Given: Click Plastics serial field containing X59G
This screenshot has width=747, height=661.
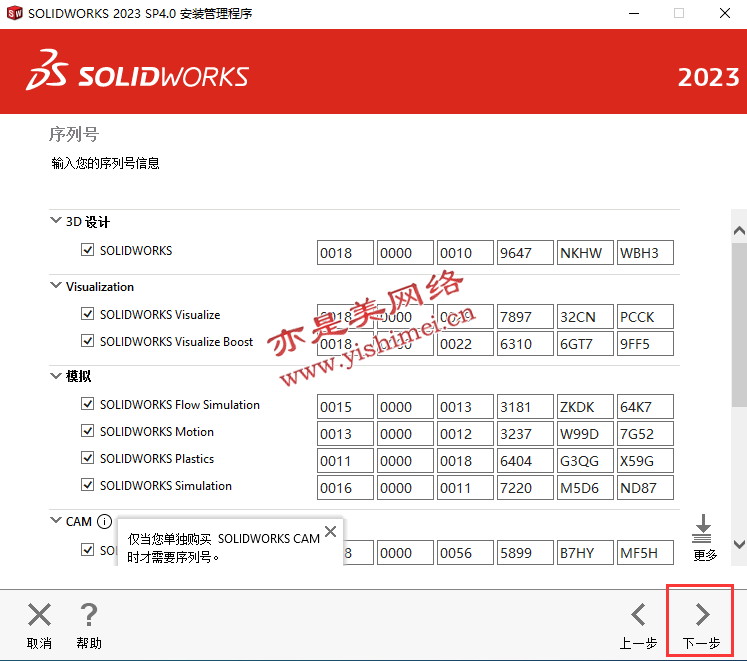Looking at the screenshot, I should point(645,461).
